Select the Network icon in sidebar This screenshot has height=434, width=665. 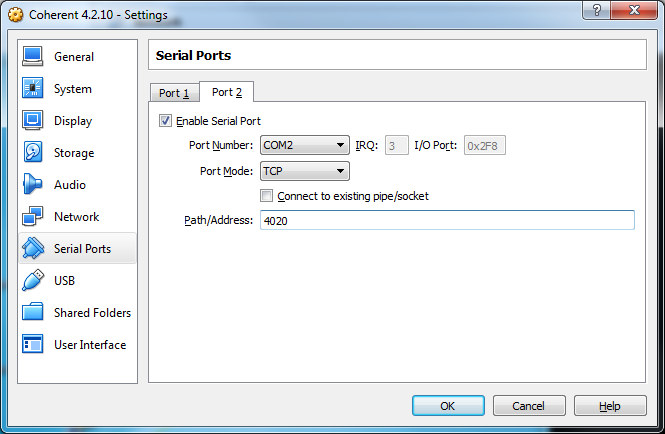pyautogui.click(x=33, y=217)
